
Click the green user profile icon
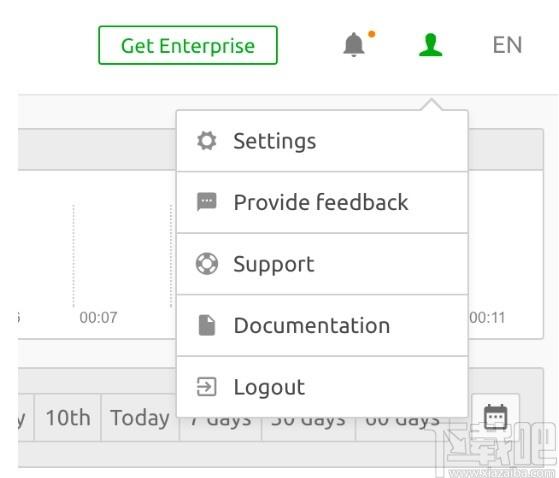[431, 45]
